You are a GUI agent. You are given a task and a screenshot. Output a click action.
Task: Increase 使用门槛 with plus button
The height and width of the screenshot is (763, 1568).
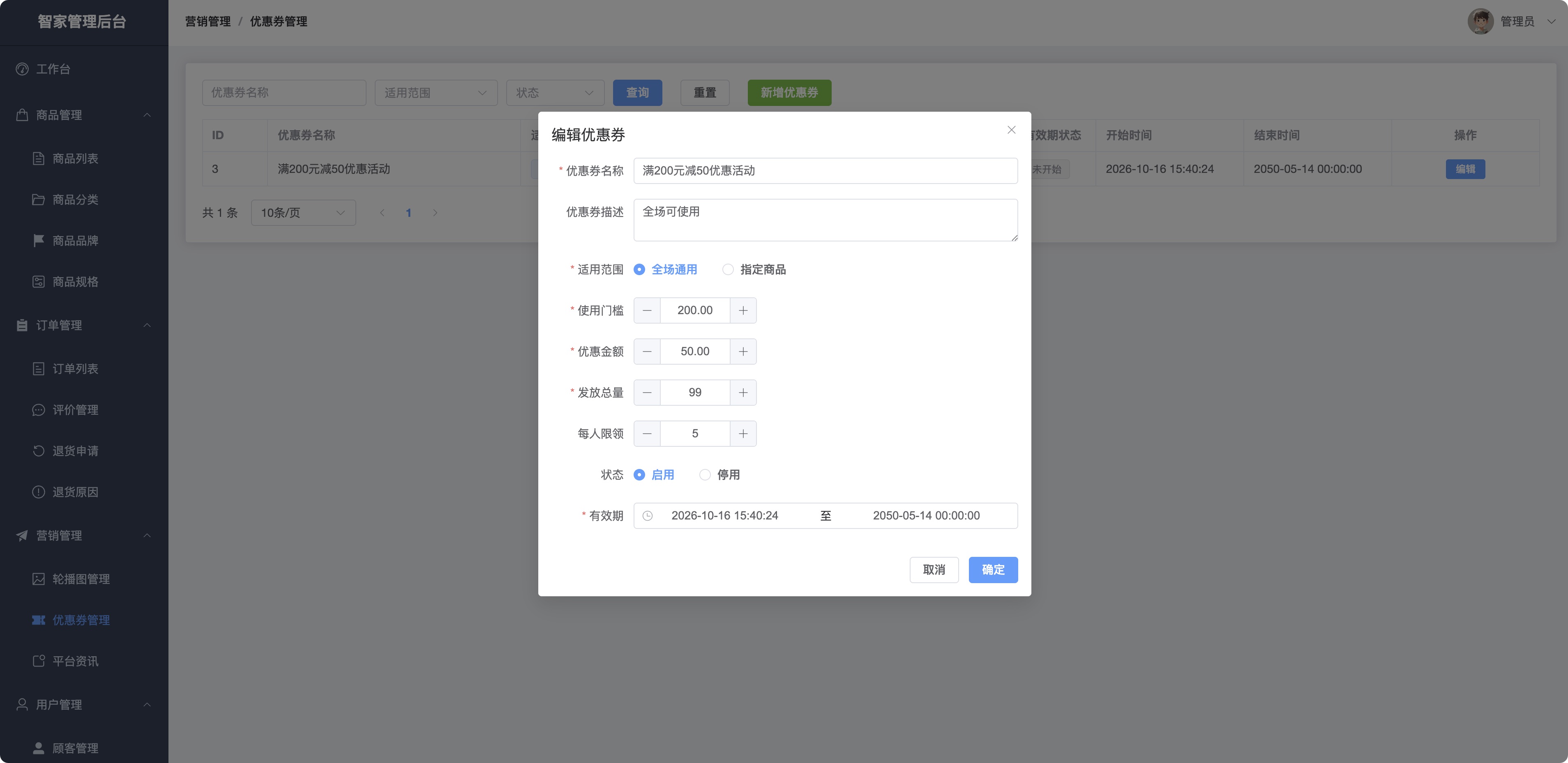point(743,310)
